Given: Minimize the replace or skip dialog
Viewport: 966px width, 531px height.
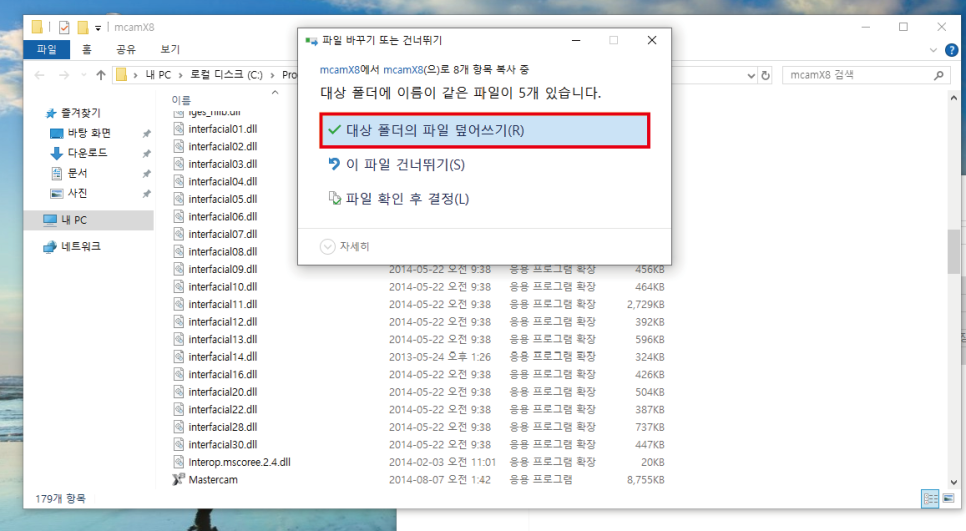Looking at the screenshot, I should [576, 41].
